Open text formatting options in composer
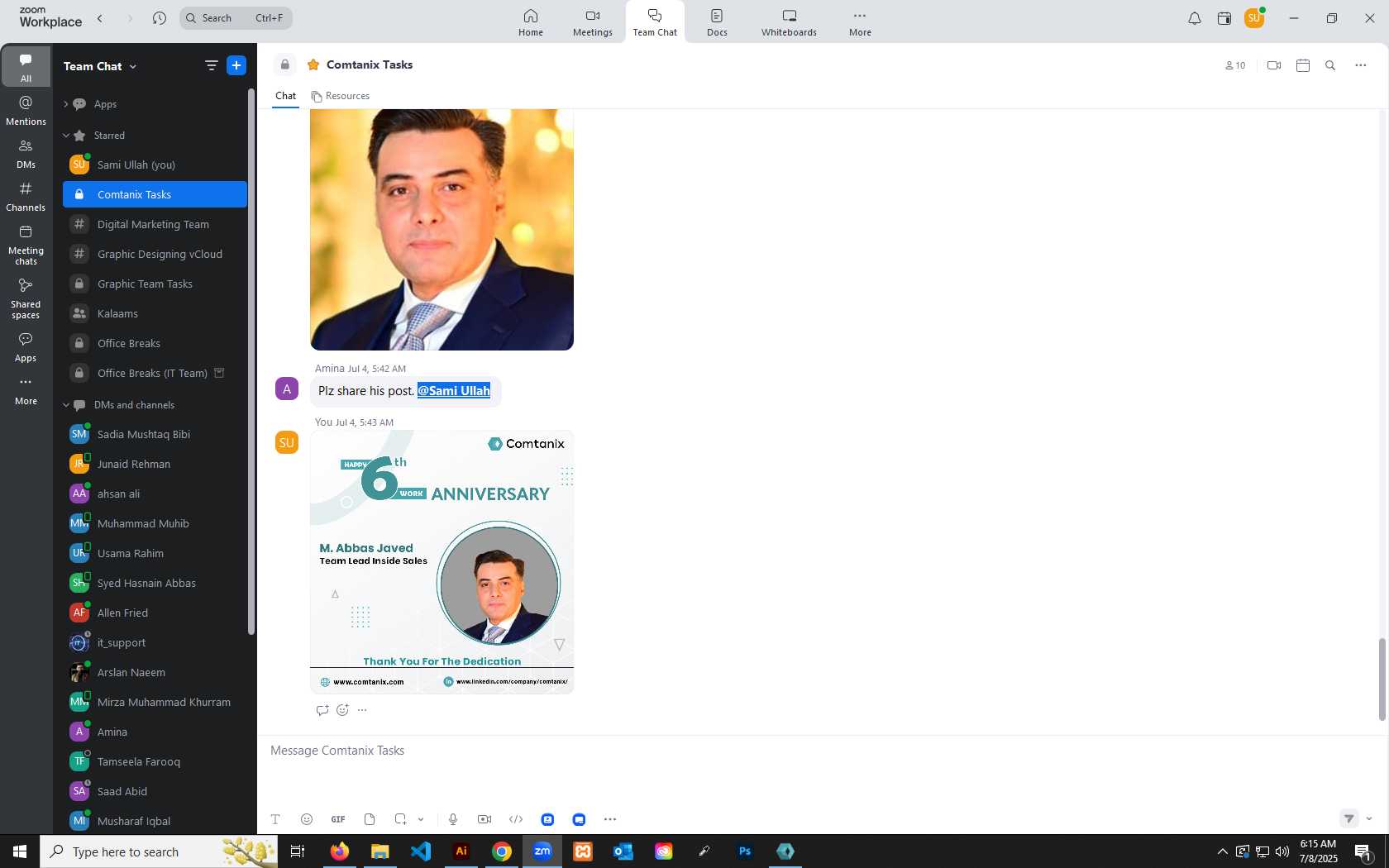 pos(275,819)
